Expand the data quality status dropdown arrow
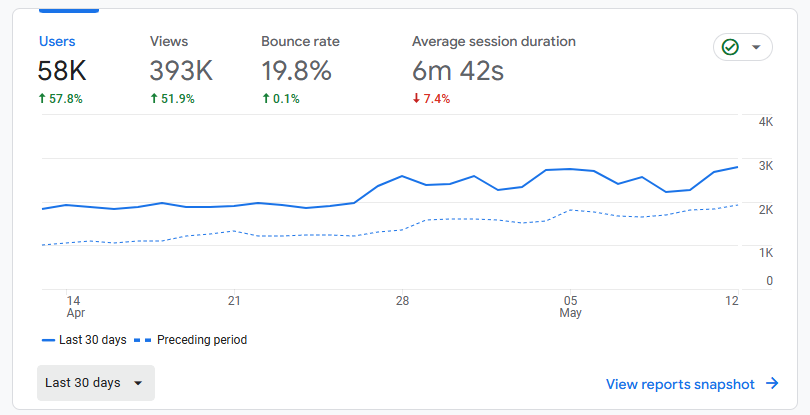 [756, 47]
